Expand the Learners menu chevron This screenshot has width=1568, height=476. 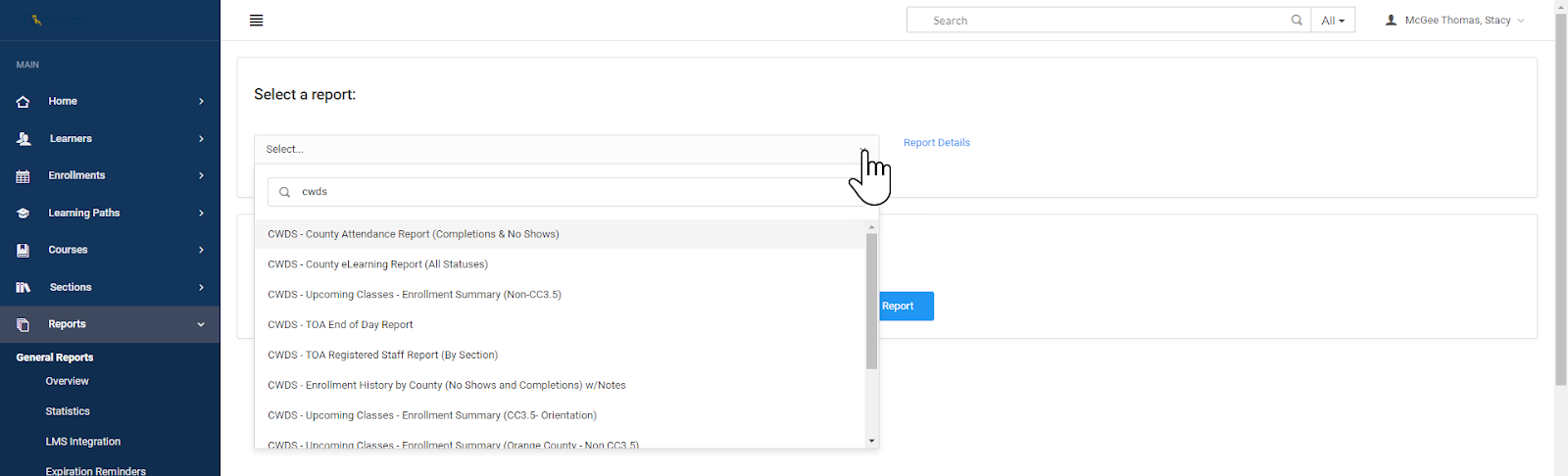[201, 139]
